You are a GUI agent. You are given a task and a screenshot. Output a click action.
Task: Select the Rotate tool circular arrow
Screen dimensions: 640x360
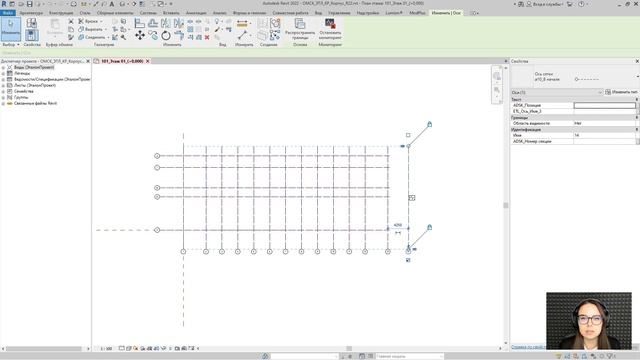166,36
